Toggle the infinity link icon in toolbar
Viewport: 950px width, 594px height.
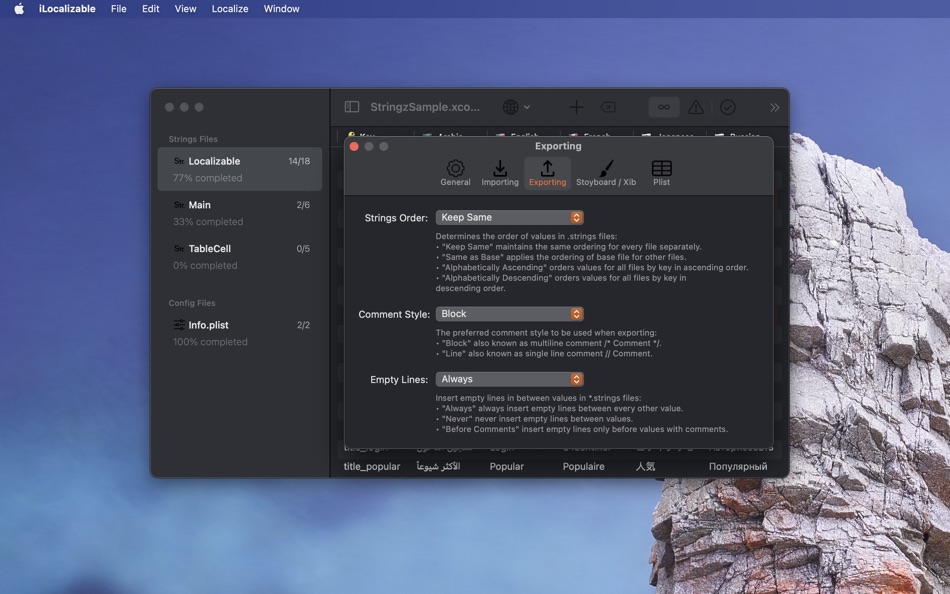point(664,107)
